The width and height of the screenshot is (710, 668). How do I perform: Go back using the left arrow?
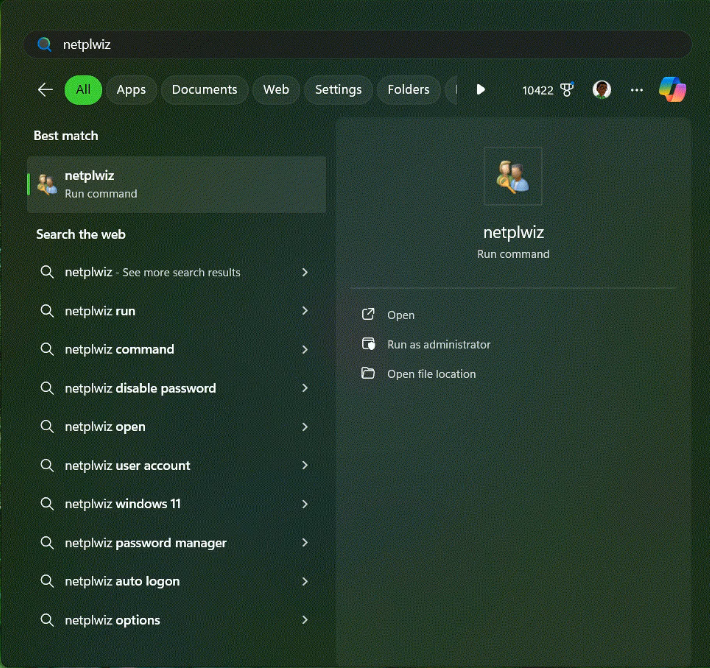45,90
